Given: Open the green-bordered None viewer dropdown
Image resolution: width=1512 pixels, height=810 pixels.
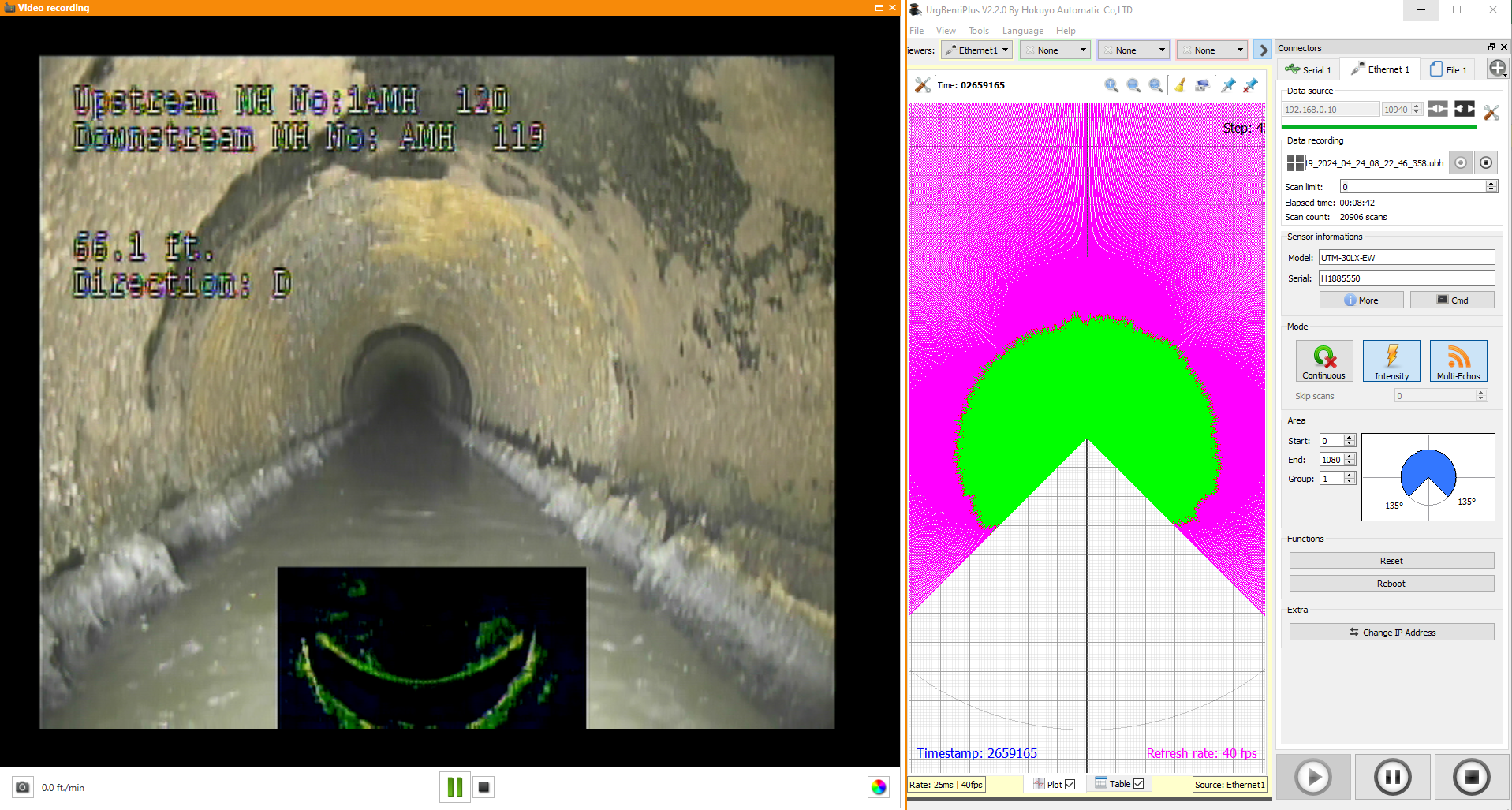Looking at the screenshot, I should pyautogui.click(x=1055, y=50).
